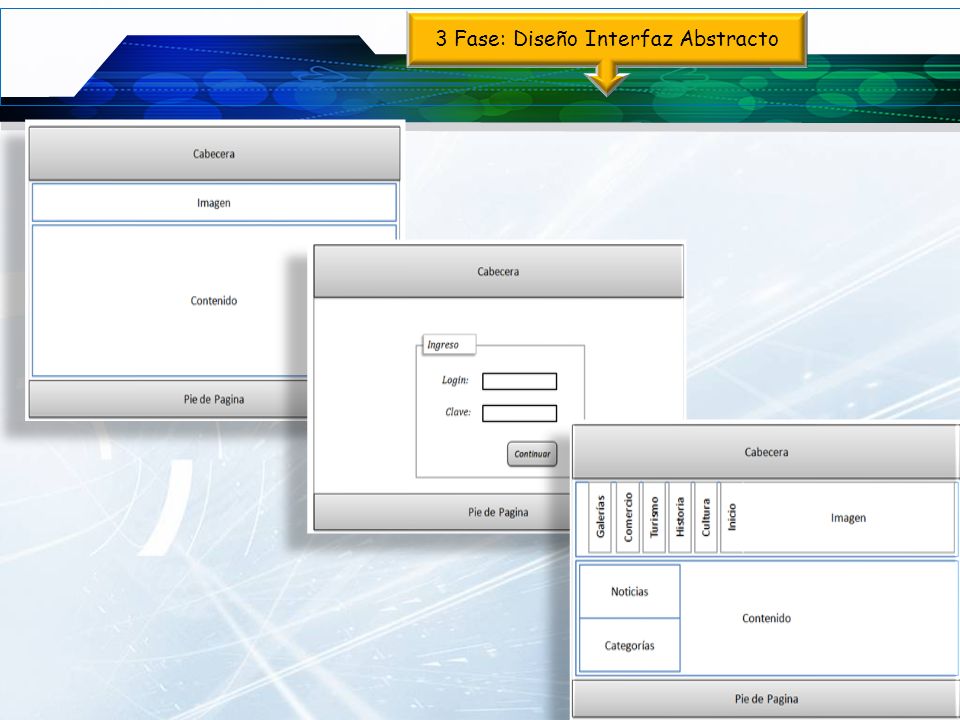Click the slide title 3 Fase: Diseño Interfaz Abstracto

click(607, 39)
